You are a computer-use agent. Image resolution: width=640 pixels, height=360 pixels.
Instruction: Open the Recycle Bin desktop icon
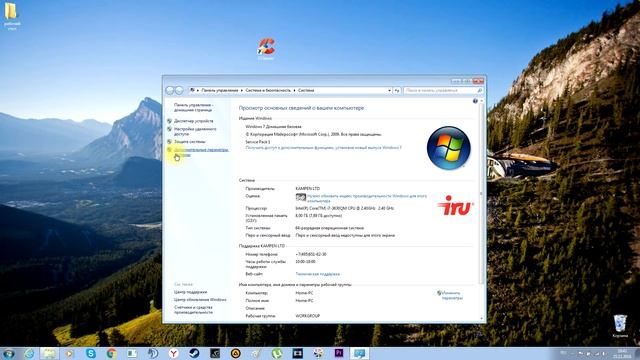pyautogui.click(x=620, y=326)
